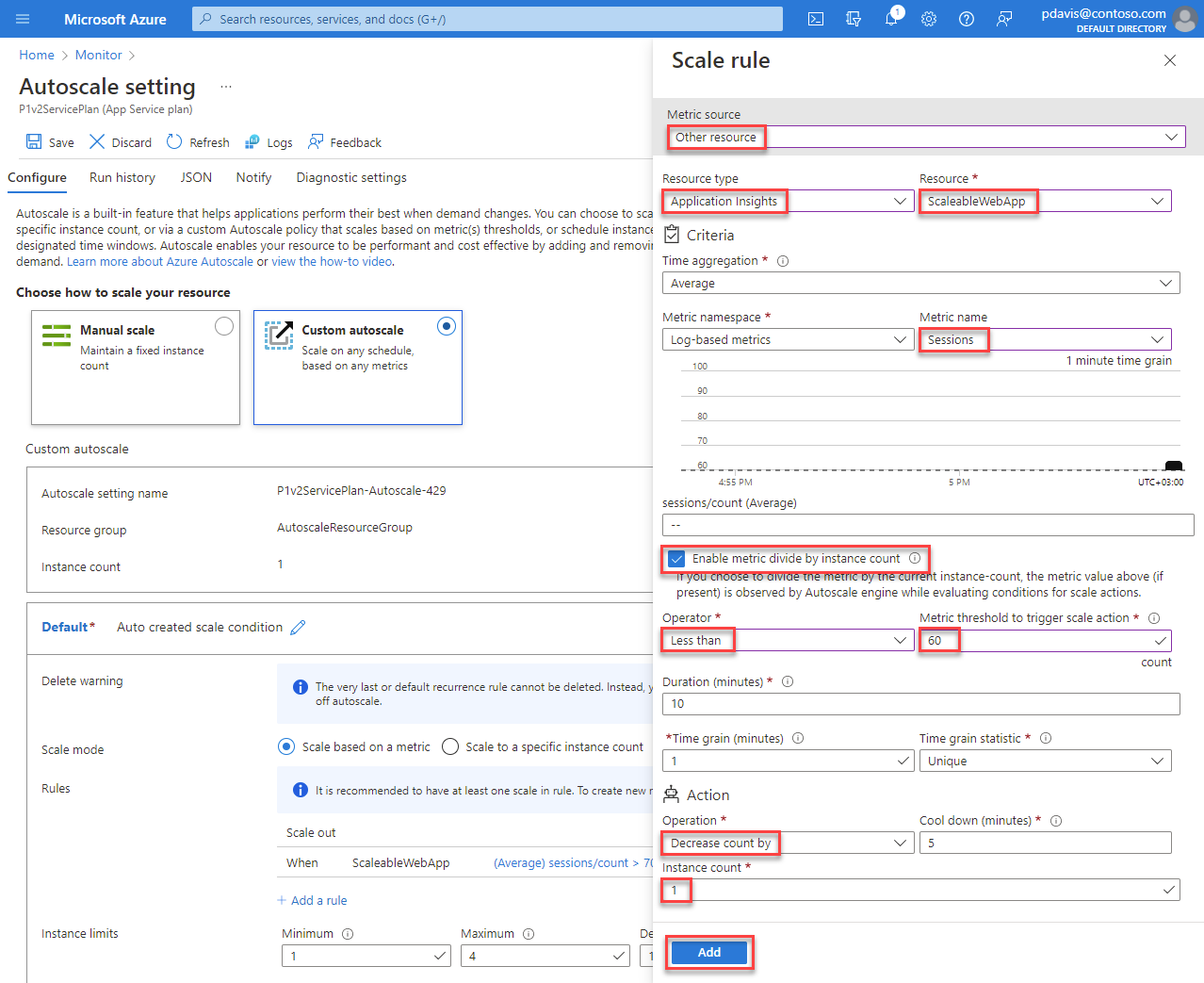The width and height of the screenshot is (1204, 983).
Task: Show info for Time aggregation
Action: [783, 261]
